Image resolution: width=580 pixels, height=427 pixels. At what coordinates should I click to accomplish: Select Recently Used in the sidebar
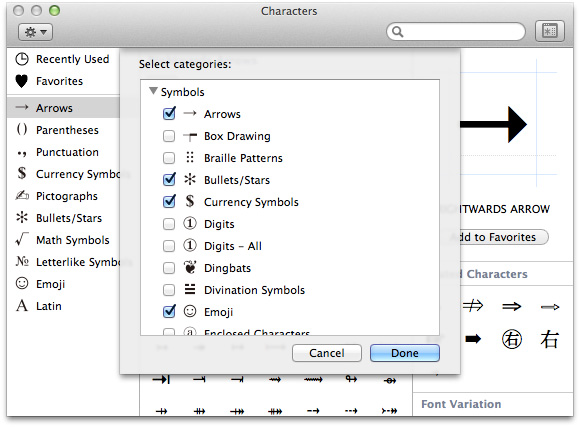click(63, 59)
